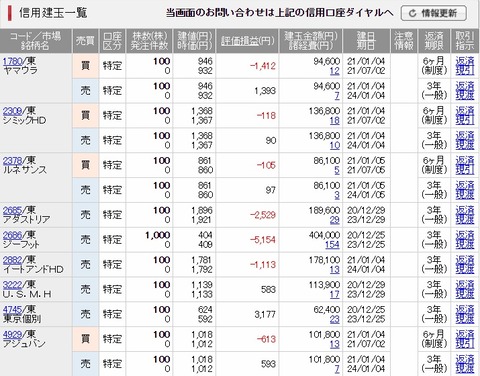
Task: Open stock code 4745 link
Action: tap(12, 310)
